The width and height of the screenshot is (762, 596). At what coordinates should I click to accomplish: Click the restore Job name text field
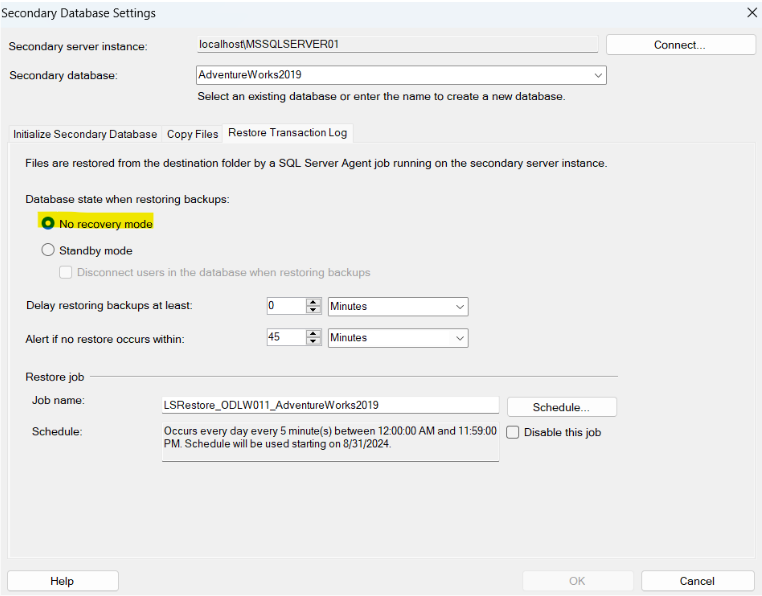pyautogui.click(x=330, y=405)
